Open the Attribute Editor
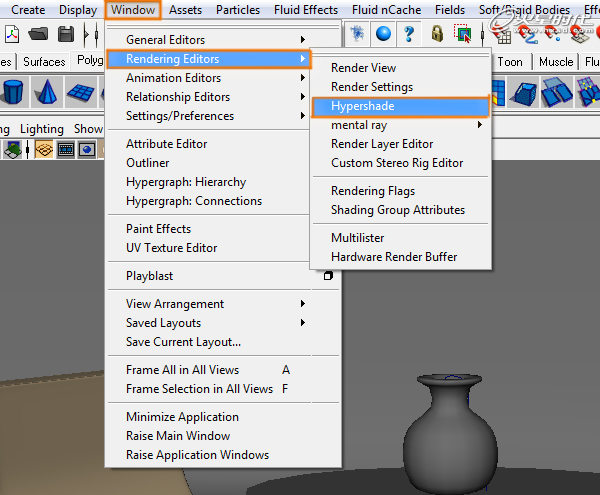600x495 pixels. pos(209,144)
